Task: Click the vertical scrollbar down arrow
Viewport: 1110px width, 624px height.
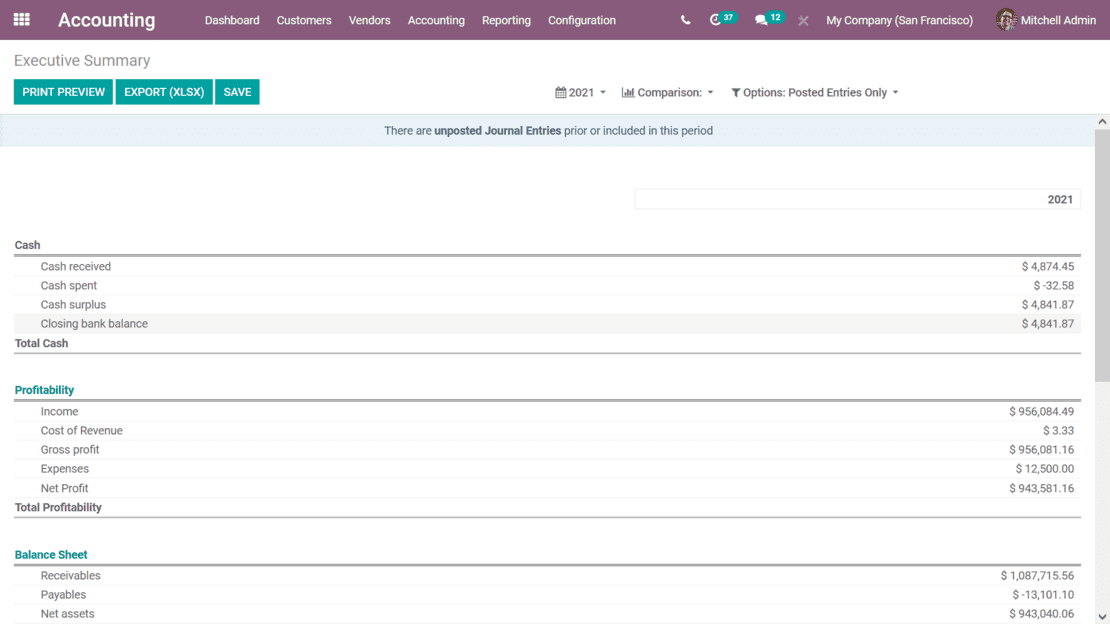Action: 1102,617
